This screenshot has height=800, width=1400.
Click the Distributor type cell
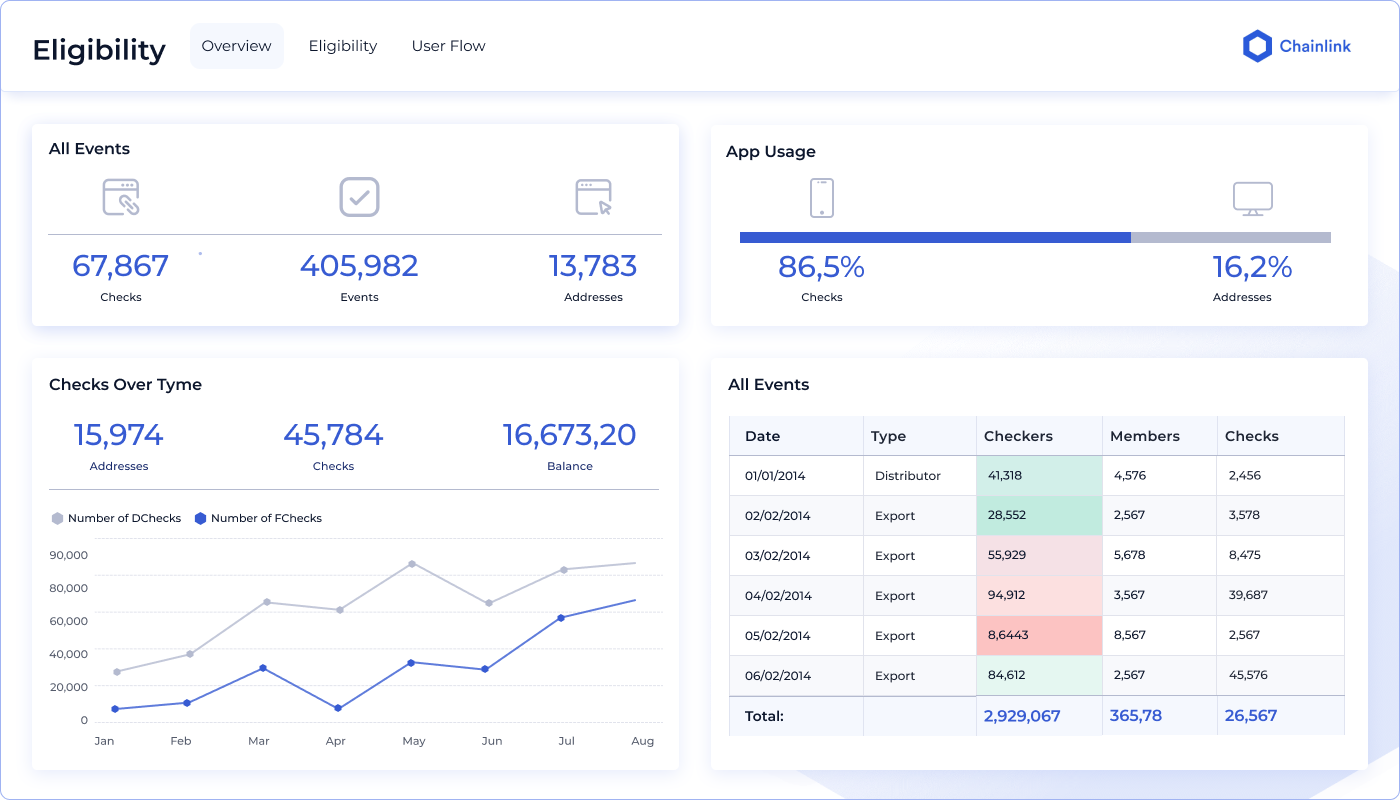click(x=920, y=476)
